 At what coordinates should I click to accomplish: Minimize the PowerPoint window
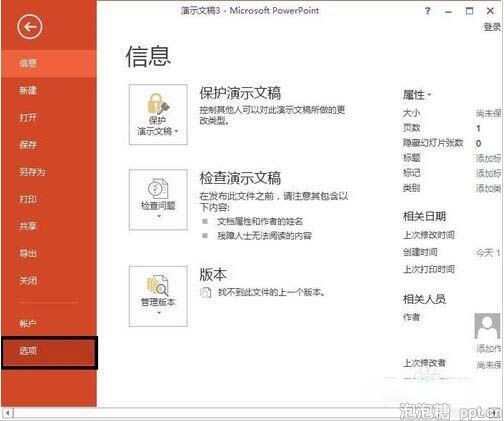[x=449, y=12]
